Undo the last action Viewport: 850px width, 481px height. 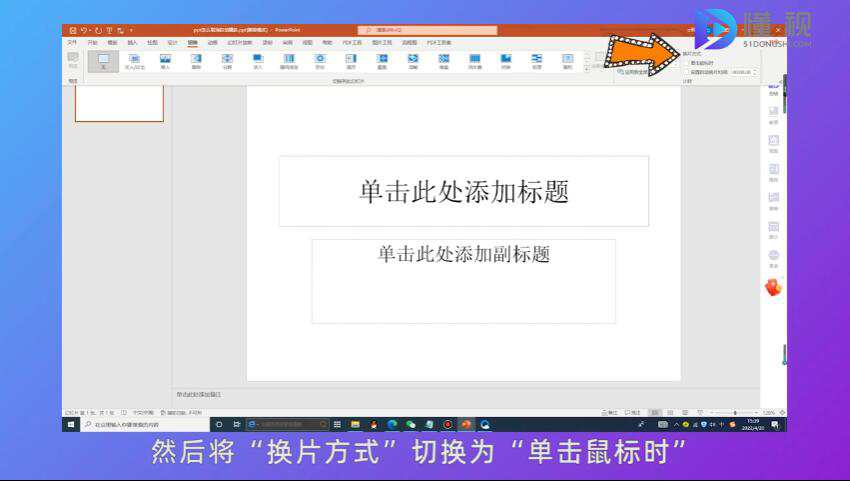pyautogui.click(x=84, y=30)
